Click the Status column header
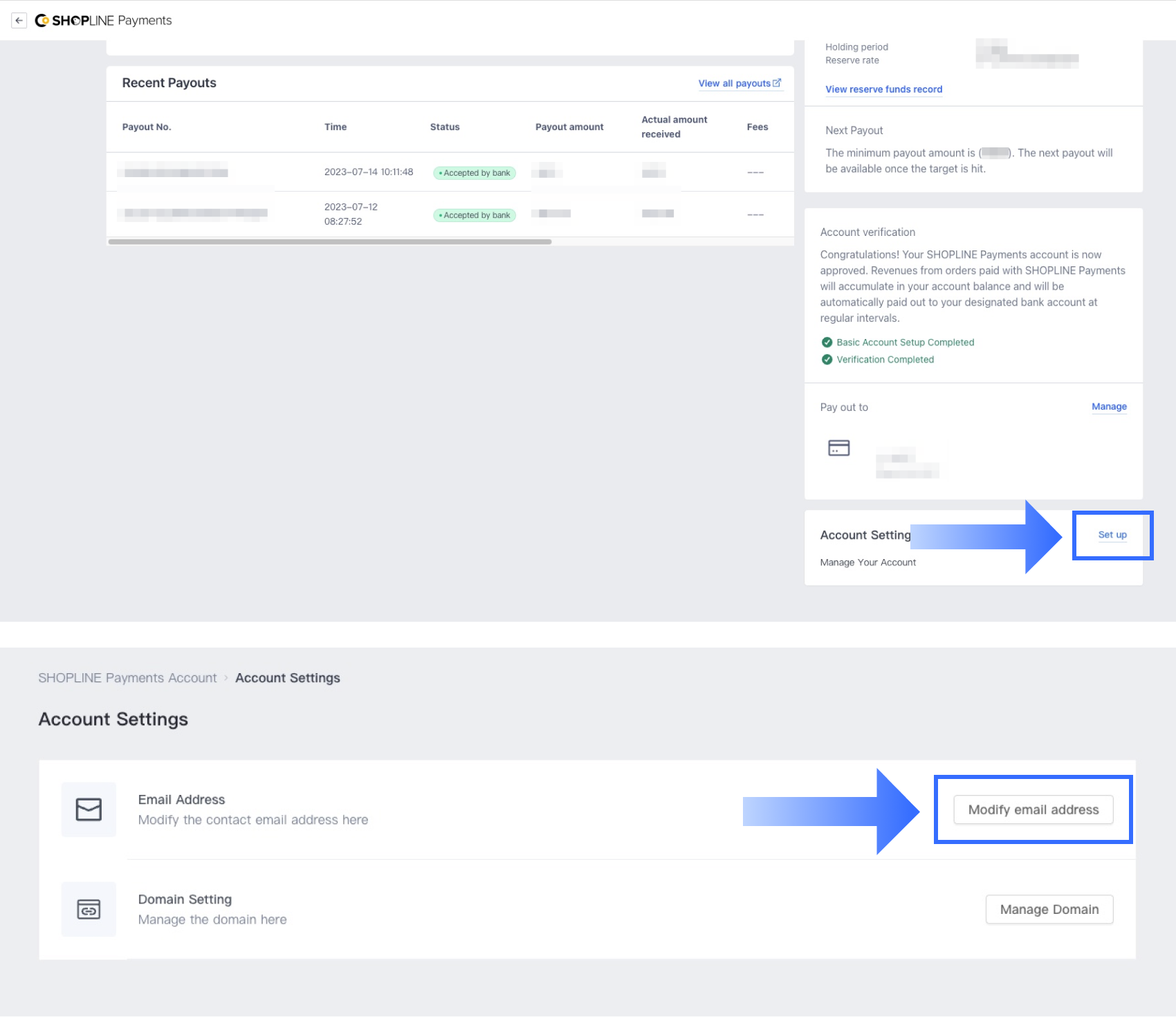 pos(445,127)
